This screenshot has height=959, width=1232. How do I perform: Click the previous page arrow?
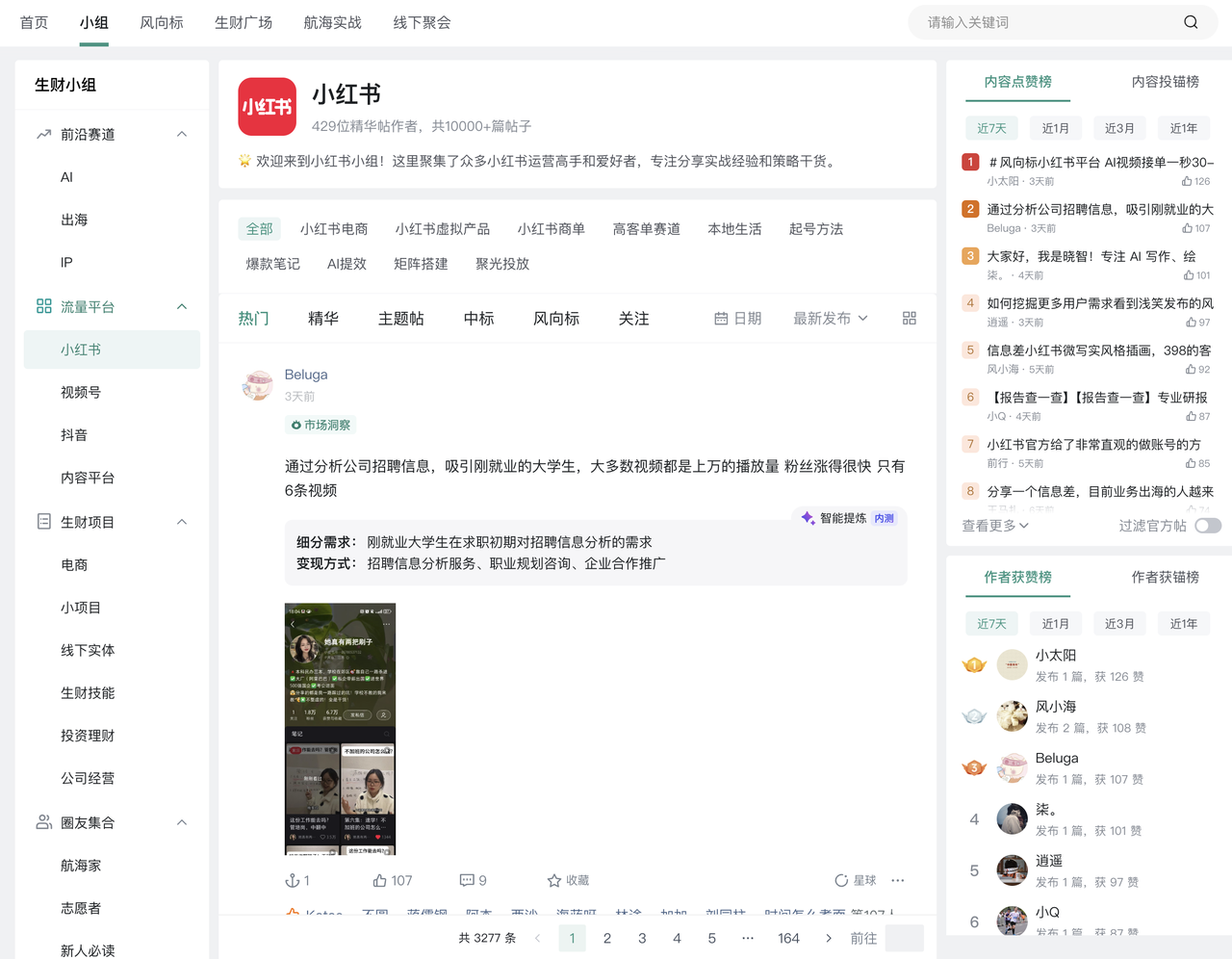click(537, 938)
